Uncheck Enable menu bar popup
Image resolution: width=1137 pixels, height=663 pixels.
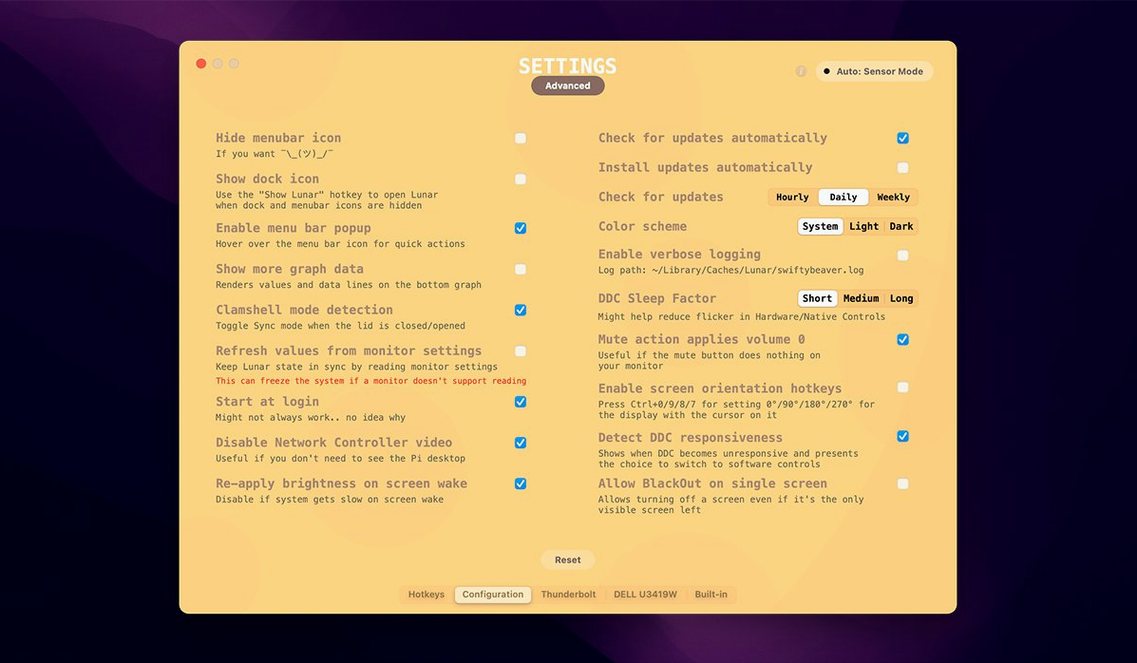coord(521,228)
